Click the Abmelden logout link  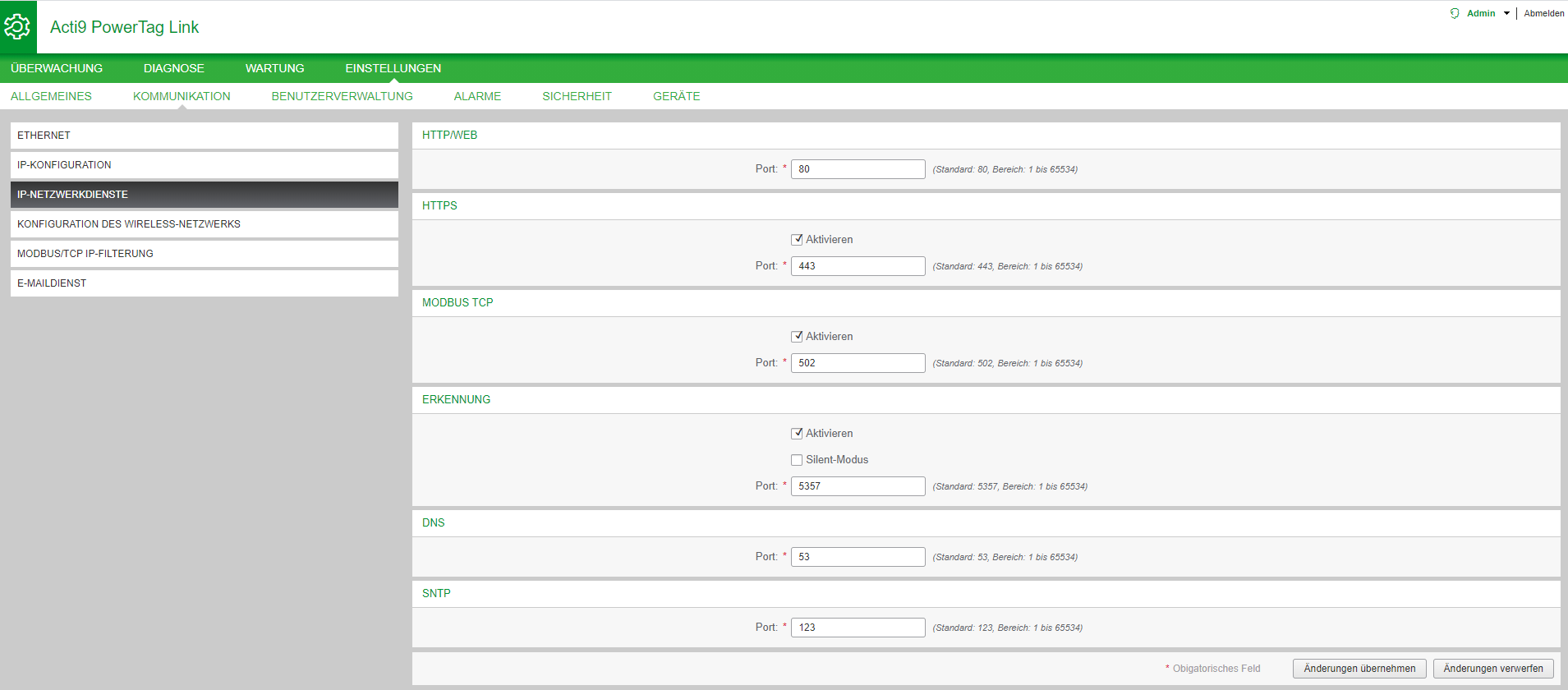(1544, 13)
